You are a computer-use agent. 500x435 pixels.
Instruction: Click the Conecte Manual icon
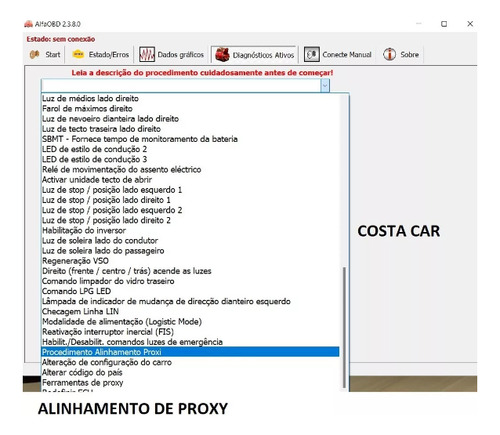coord(312,54)
